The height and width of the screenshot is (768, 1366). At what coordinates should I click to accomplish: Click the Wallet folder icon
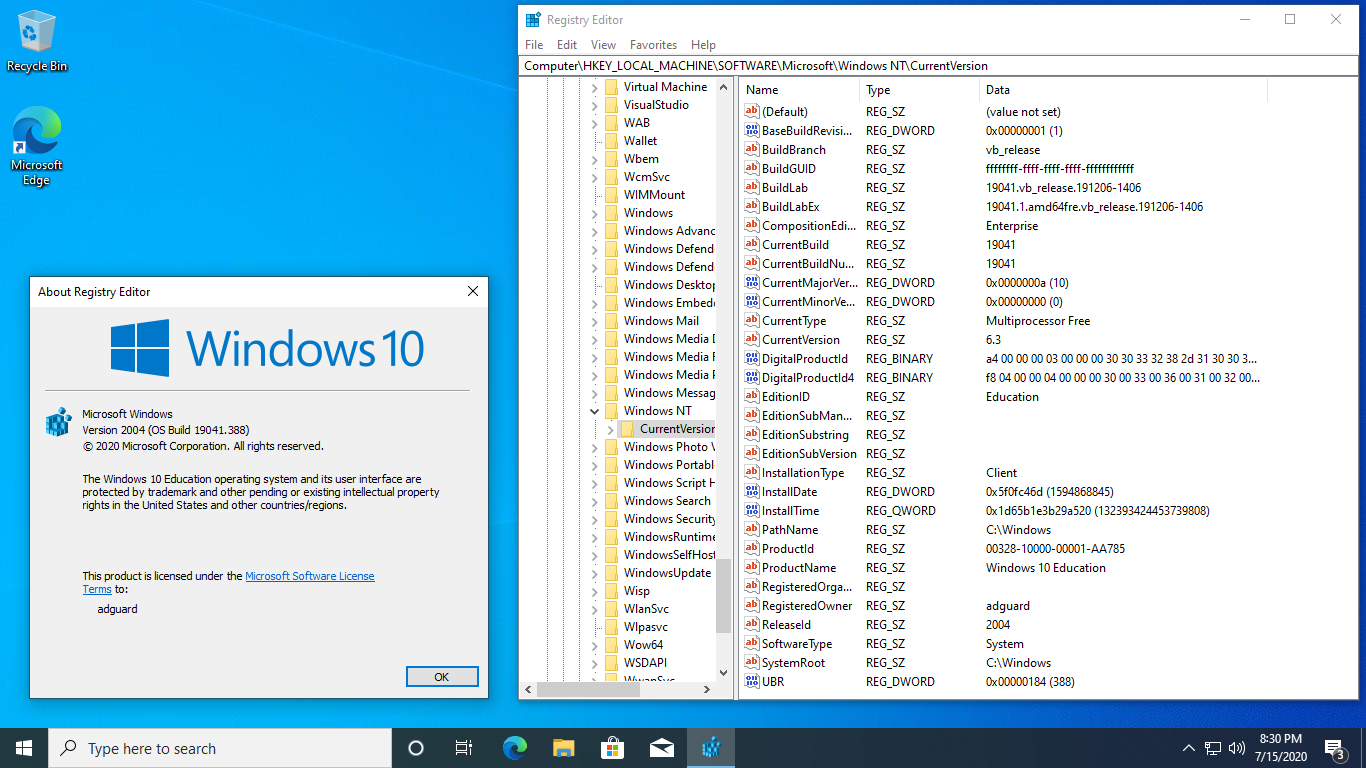coord(611,141)
